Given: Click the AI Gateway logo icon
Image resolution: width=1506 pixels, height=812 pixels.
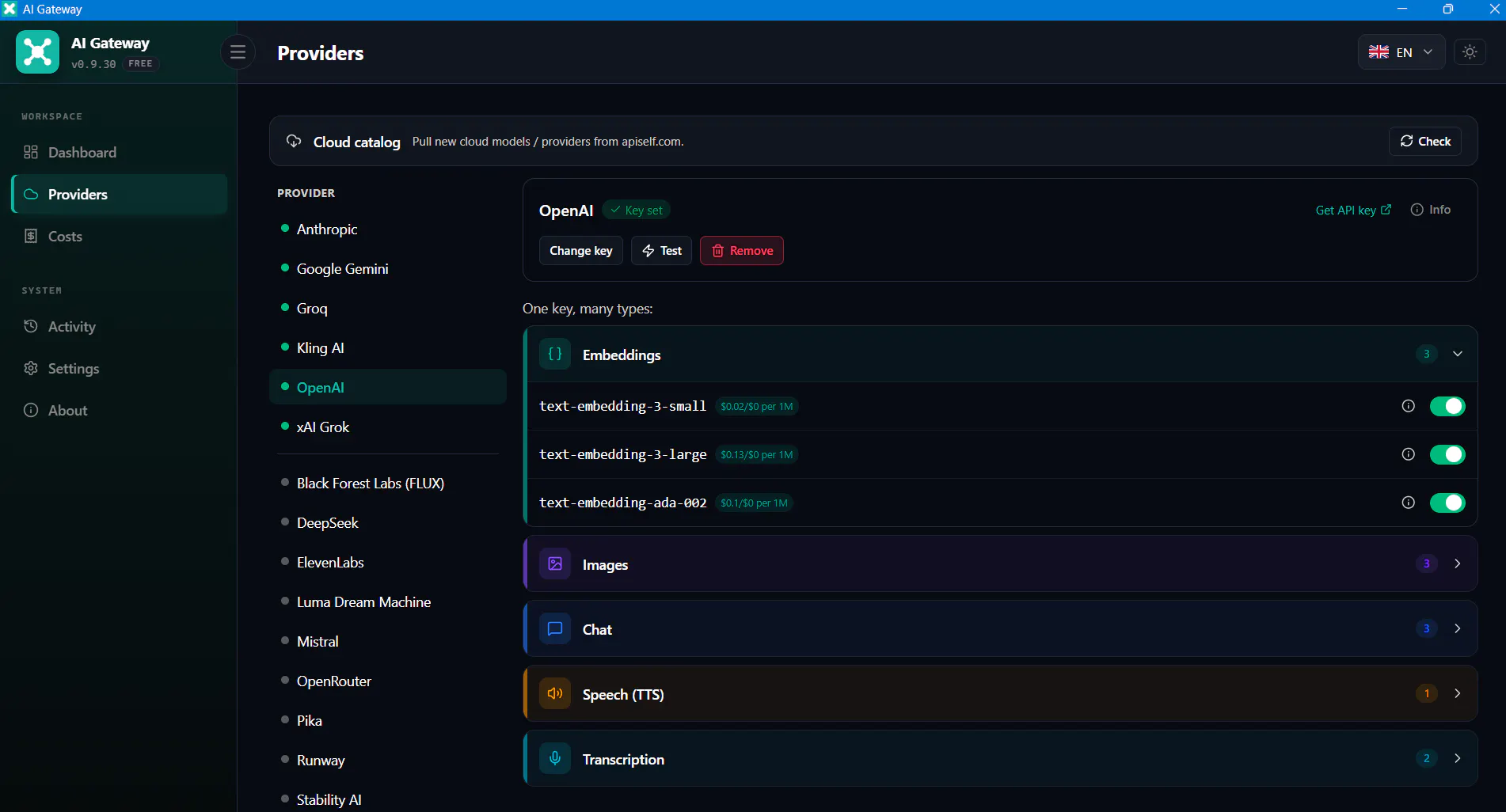Looking at the screenshot, I should [37, 52].
